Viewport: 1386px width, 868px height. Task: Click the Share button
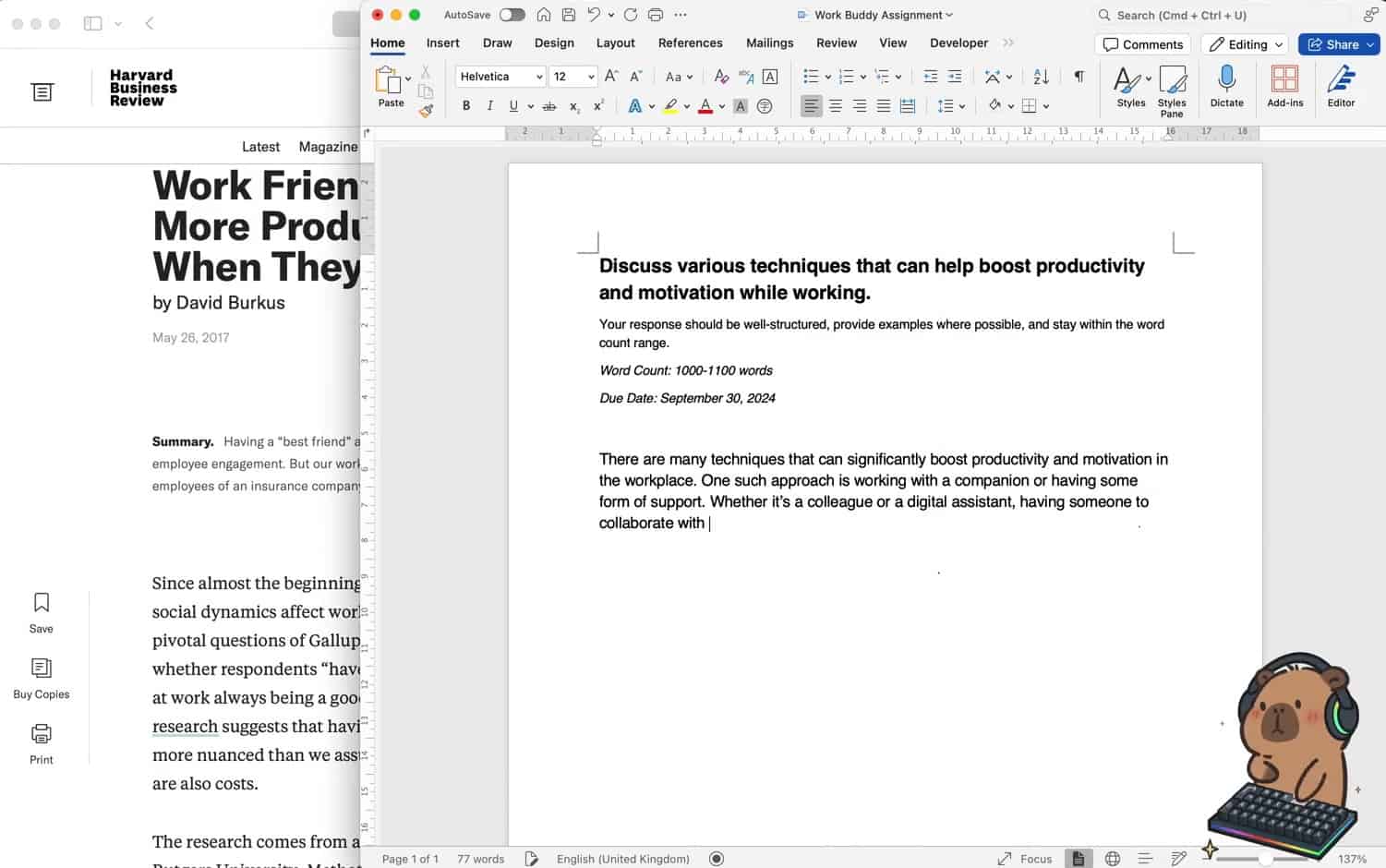1332,44
